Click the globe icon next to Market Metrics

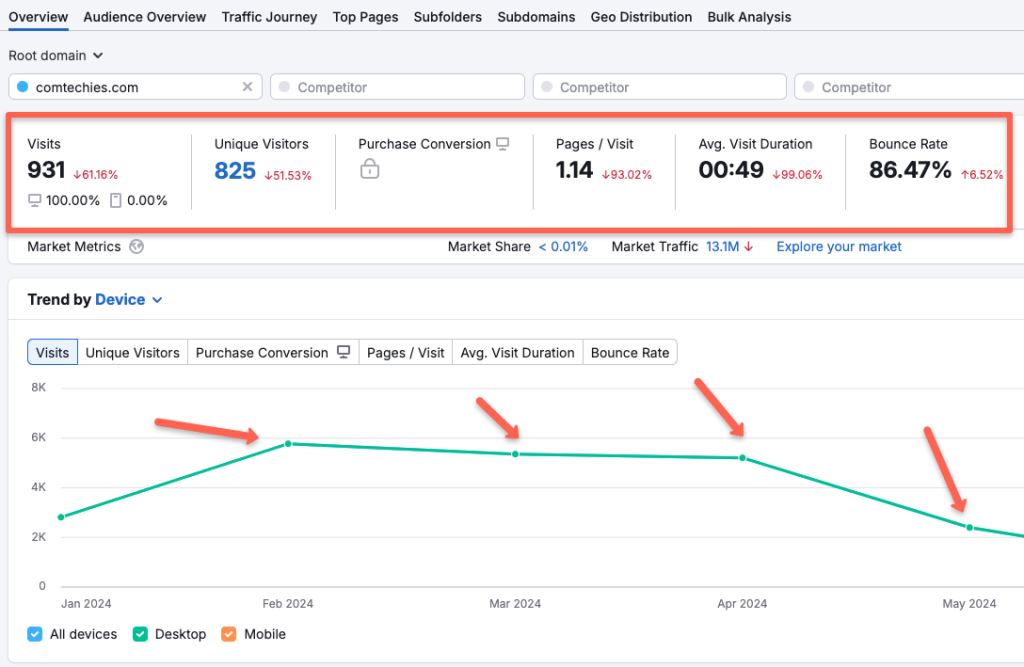click(136, 246)
